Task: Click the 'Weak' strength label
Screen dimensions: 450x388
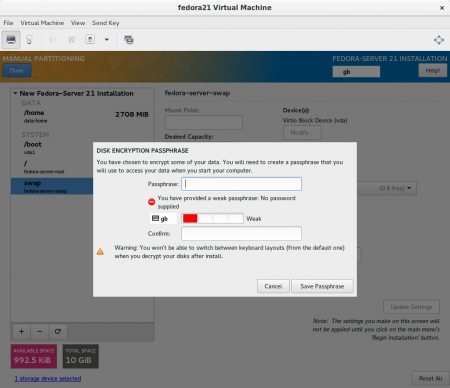Action: (254, 219)
